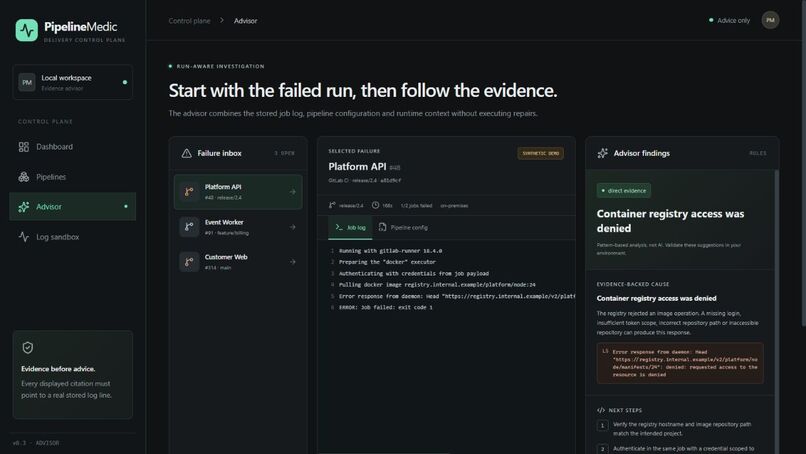Click the breadcrumb chevron after Control plane

click(222, 21)
